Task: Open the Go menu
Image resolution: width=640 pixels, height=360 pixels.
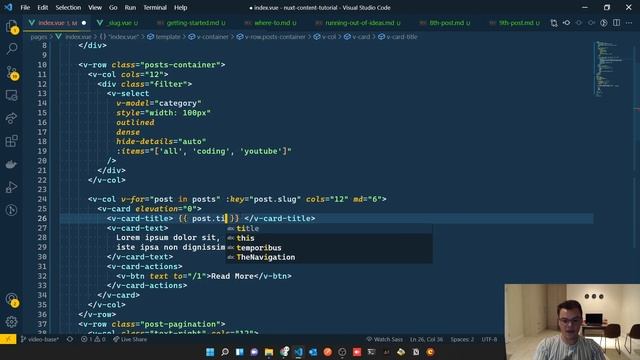Action: 113,7
